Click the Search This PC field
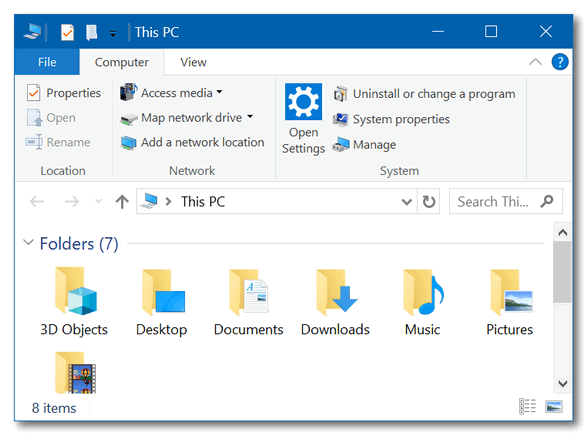Image resolution: width=588 pixels, height=436 pixels. 497,202
